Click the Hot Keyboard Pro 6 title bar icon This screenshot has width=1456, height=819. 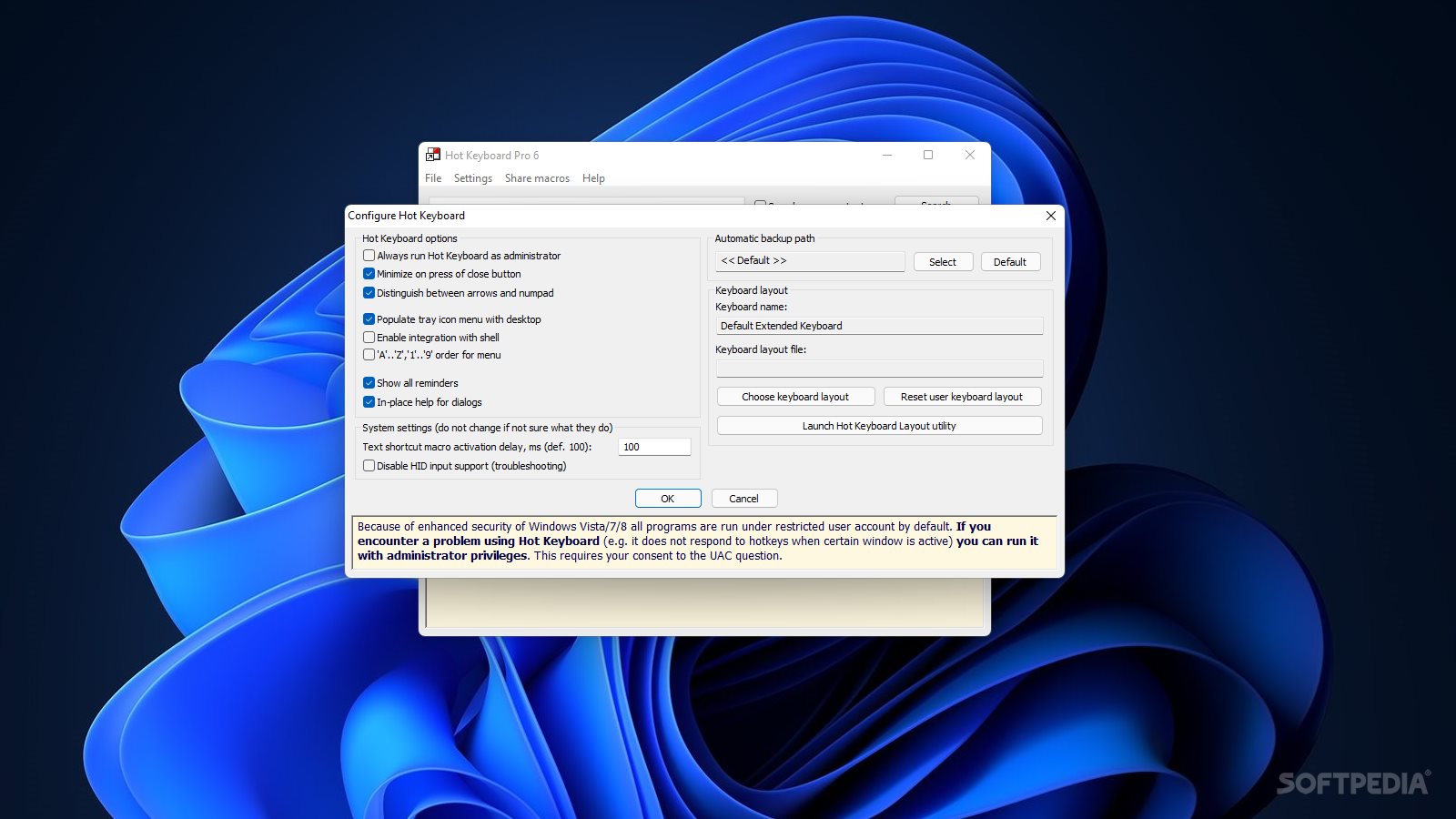(x=433, y=155)
